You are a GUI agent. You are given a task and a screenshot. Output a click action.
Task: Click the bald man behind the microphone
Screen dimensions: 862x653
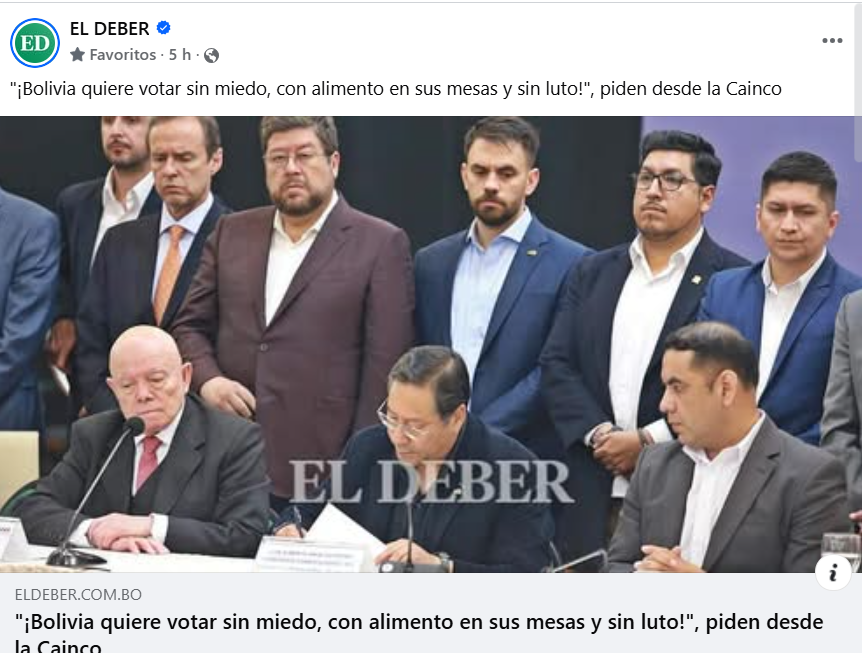[x=146, y=451]
